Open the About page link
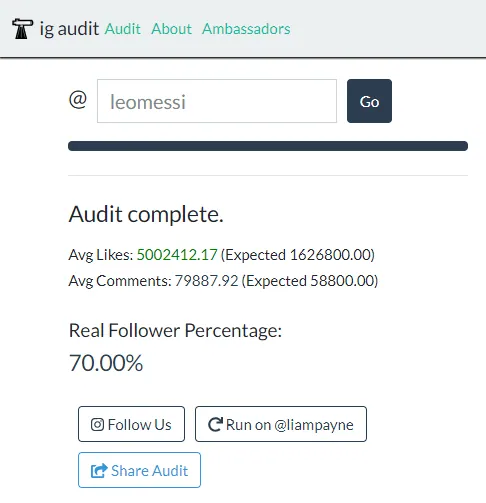 pos(171,29)
